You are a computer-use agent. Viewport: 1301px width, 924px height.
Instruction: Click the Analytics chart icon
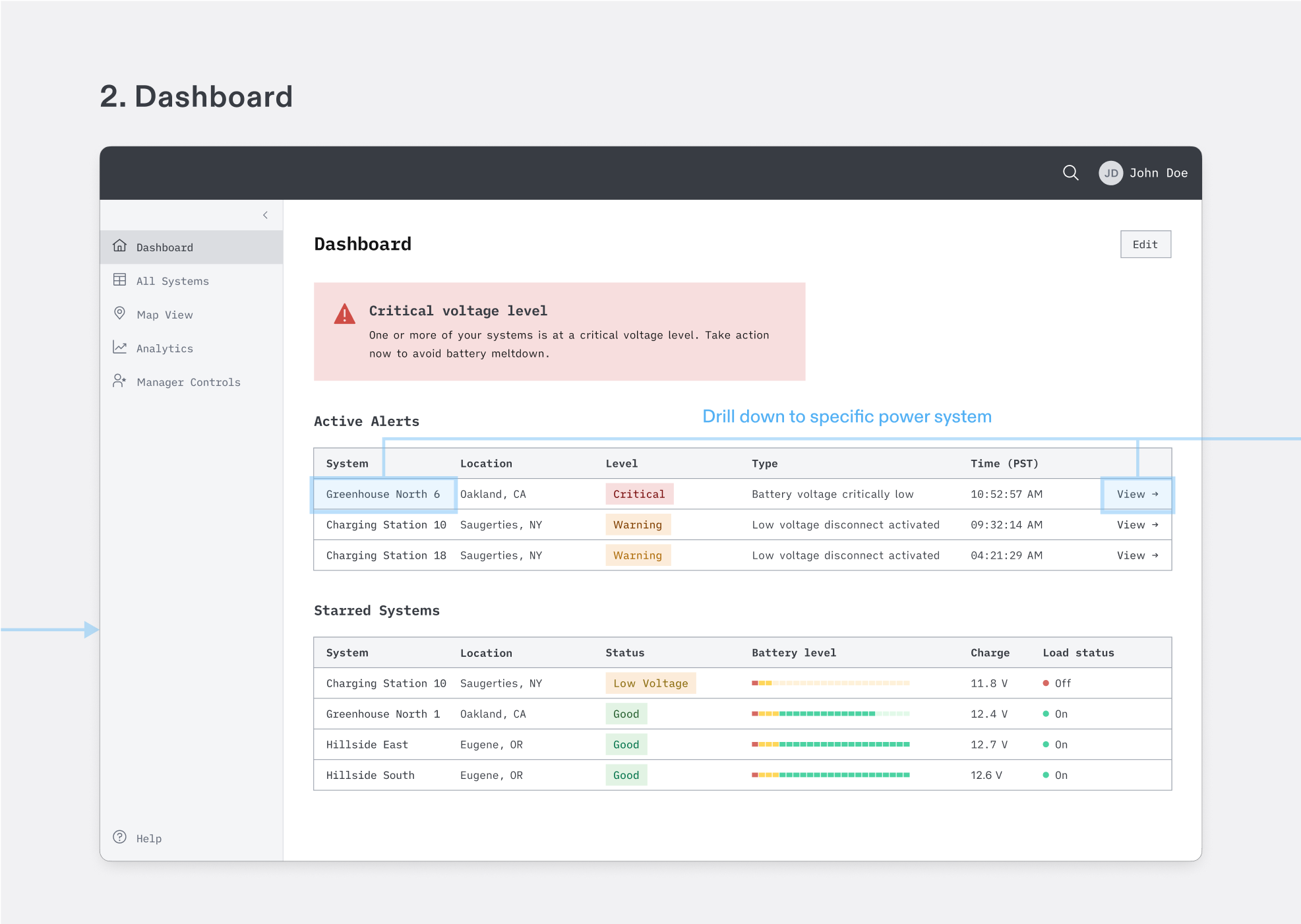point(119,347)
